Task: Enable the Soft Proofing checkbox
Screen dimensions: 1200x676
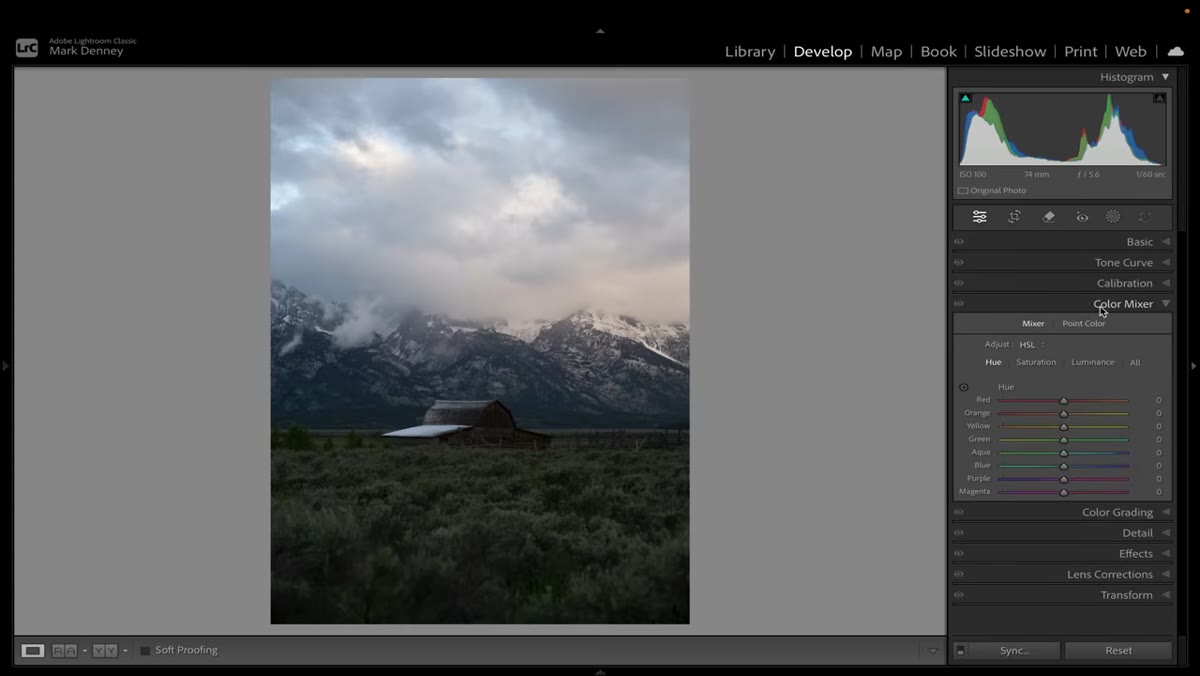Action: point(145,650)
